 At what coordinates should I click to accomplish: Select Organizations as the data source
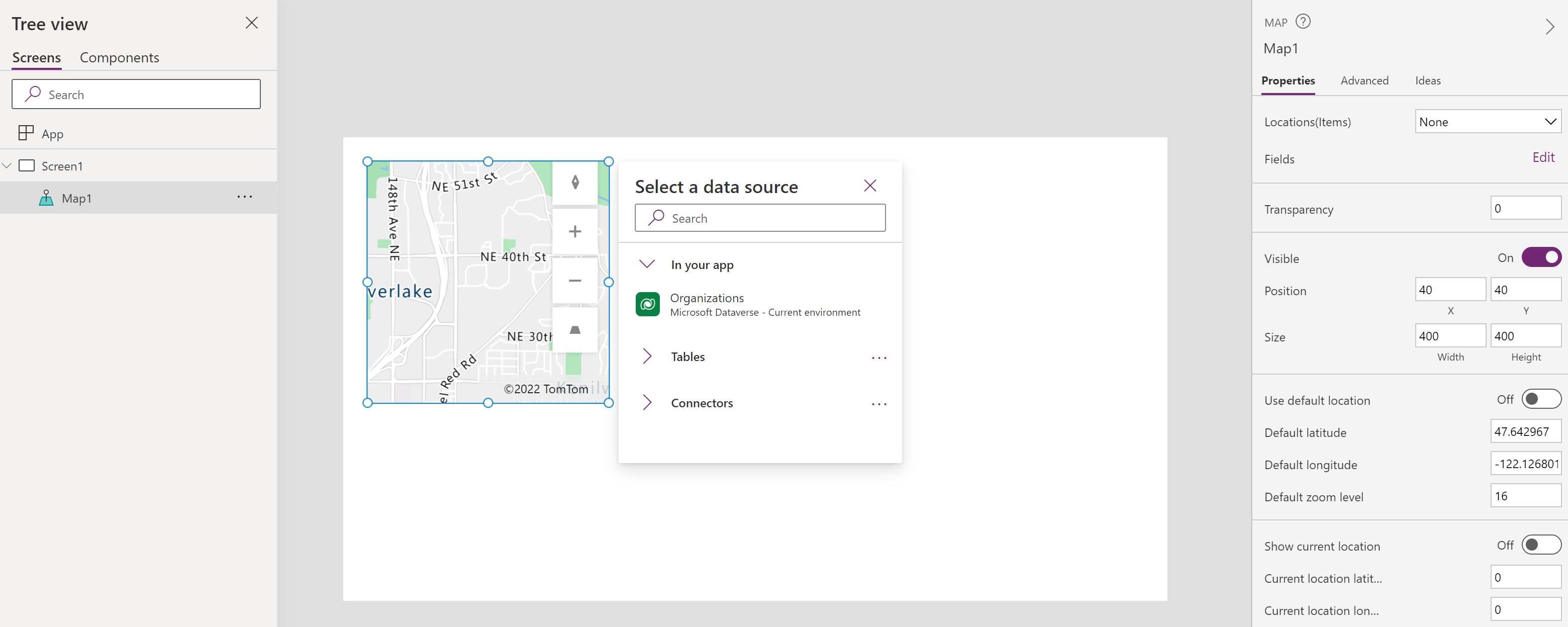click(760, 304)
